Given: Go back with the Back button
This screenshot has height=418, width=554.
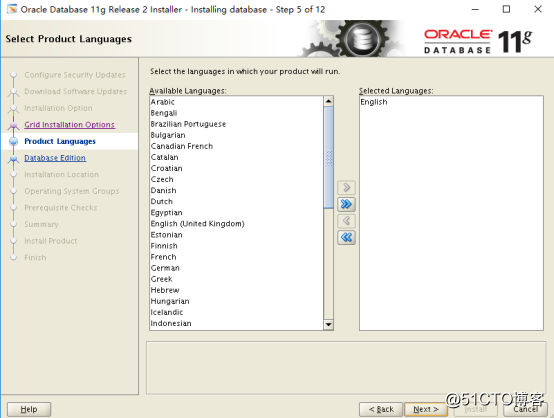Looking at the screenshot, I should (x=381, y=410).
